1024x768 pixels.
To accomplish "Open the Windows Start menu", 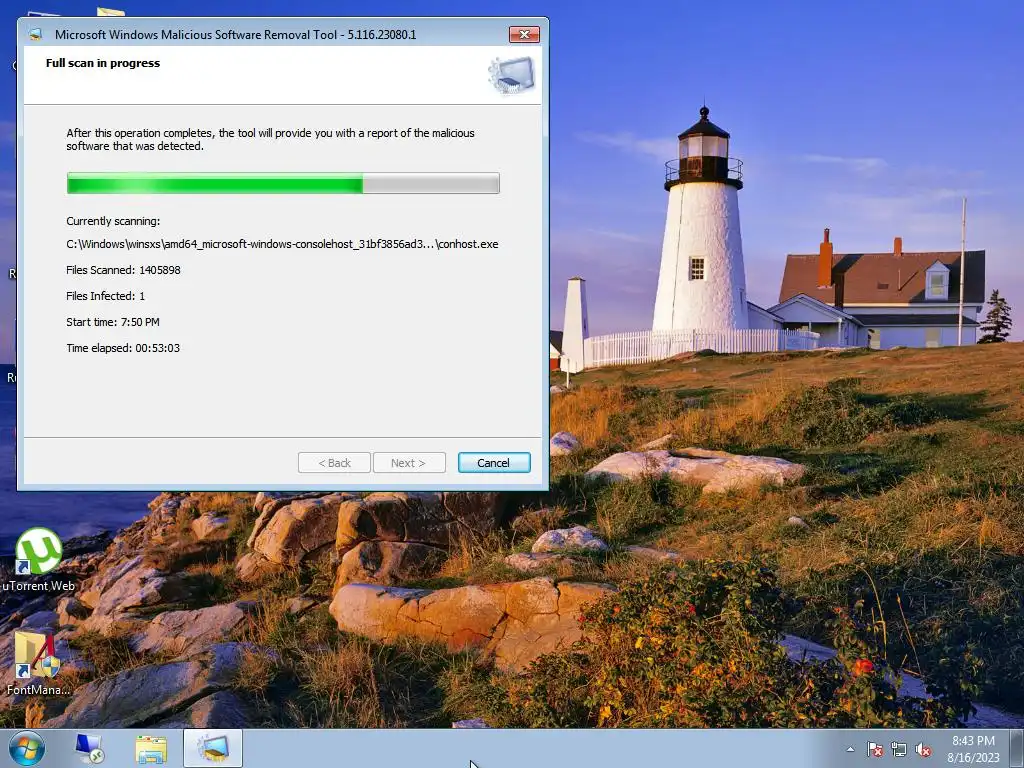I will [x=27, y=748].
